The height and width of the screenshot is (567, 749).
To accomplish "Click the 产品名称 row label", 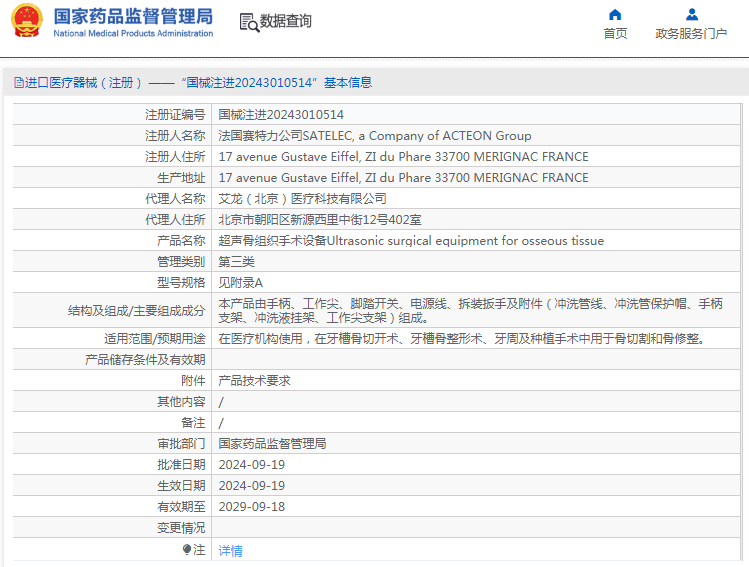I will (181, 241).
